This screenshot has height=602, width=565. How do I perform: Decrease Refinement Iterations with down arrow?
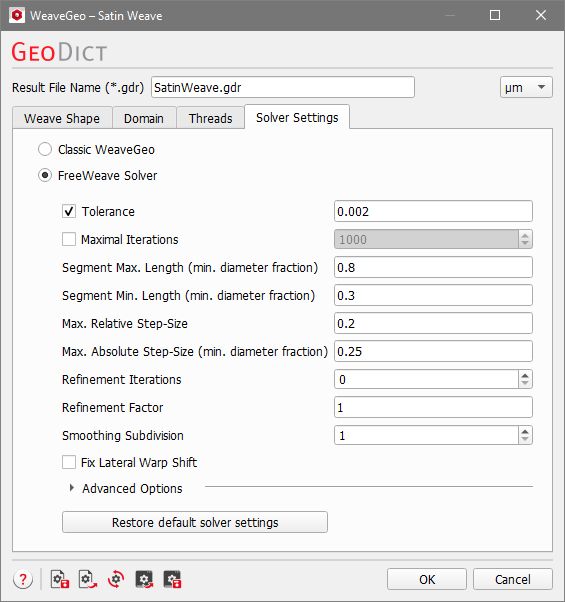tap(525, 384)
